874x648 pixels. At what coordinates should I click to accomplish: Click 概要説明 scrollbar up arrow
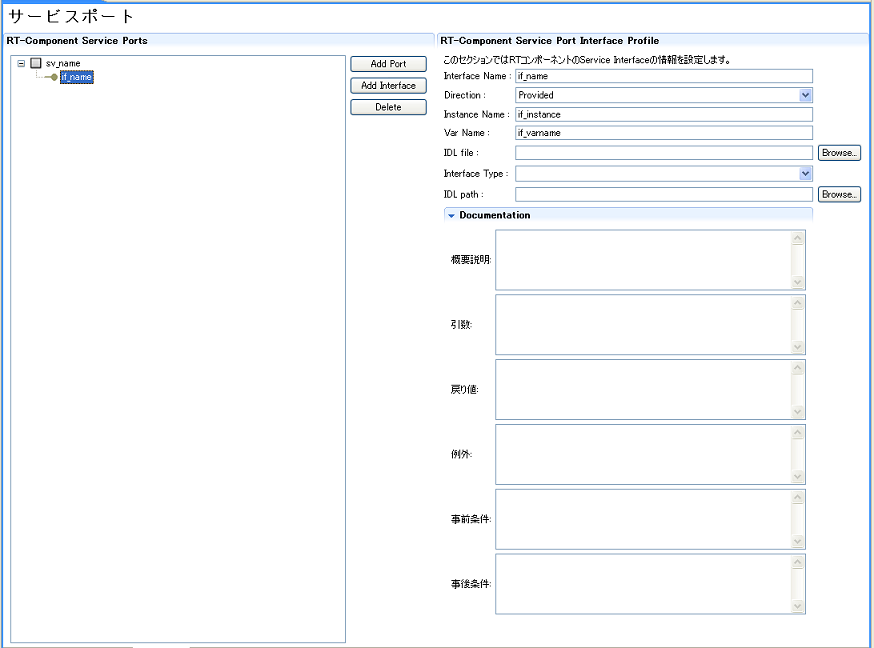point(798,238)
